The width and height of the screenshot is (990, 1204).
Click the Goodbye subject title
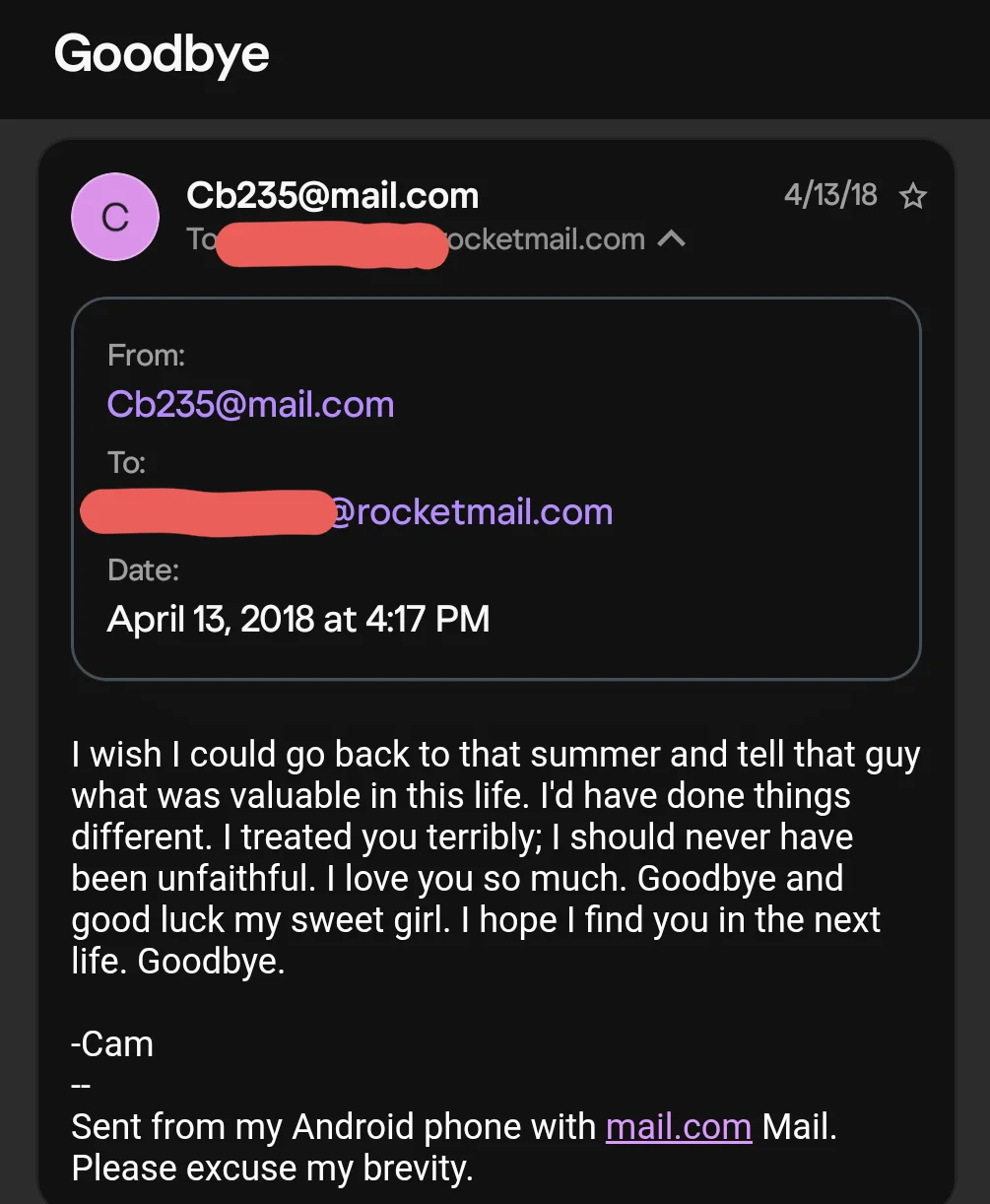(x=162, y=52)
